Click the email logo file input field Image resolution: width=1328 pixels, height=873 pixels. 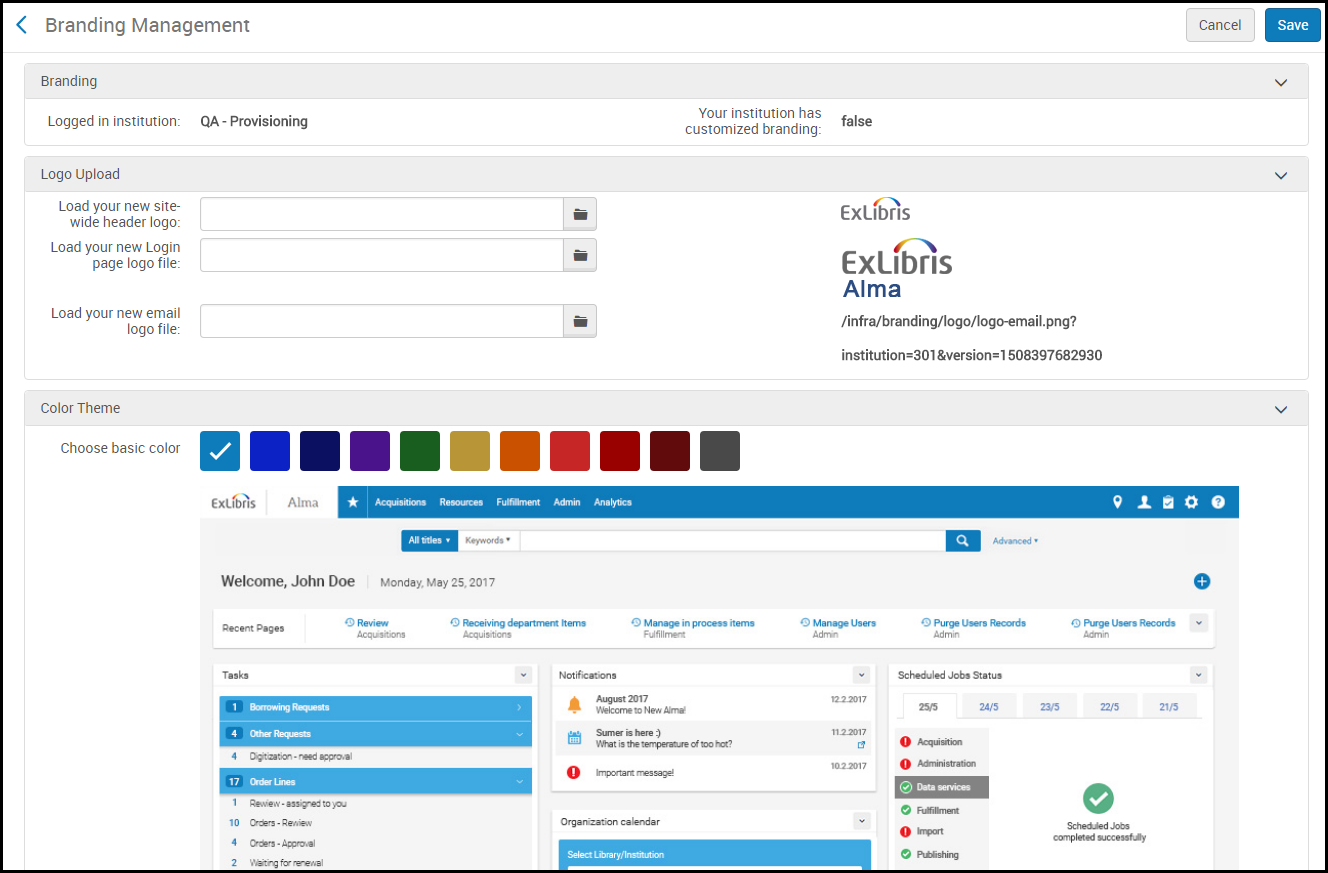382,321
